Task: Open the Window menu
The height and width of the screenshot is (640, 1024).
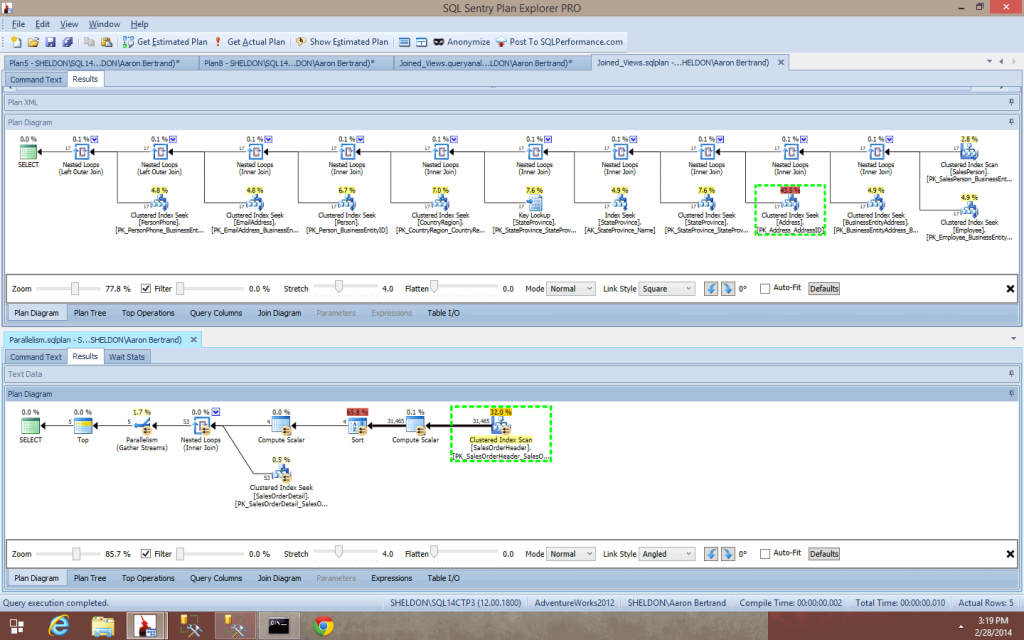Action: tap(105, 24)
